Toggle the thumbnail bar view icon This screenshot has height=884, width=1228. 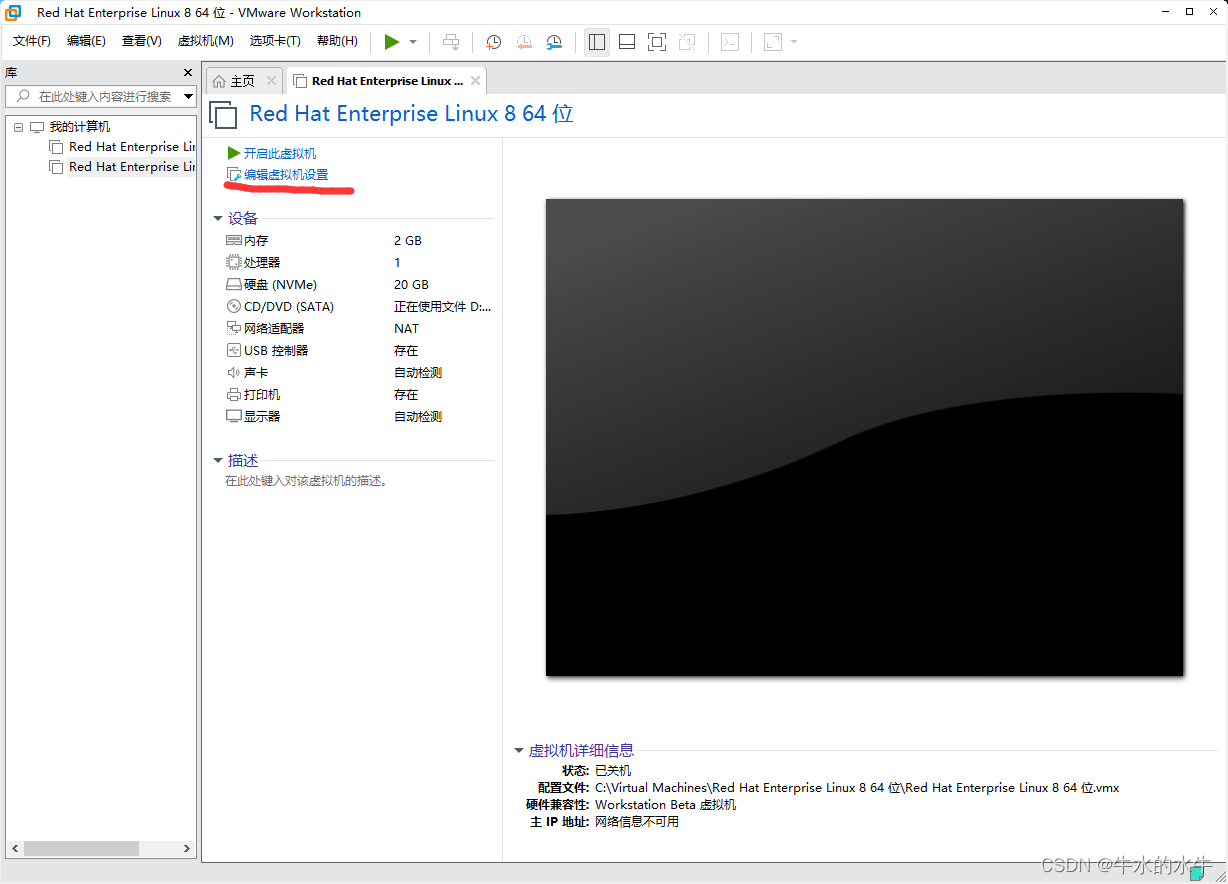(627, 42)
